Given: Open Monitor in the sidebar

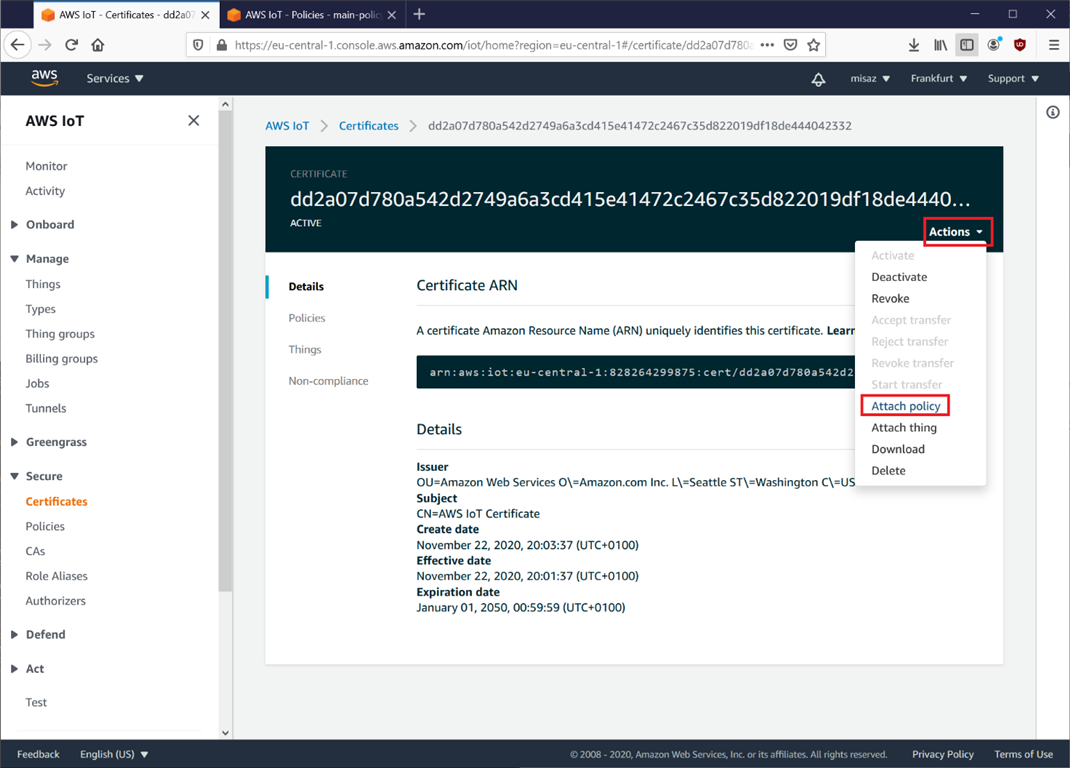Looking at the screenshot, I should 46,166.
